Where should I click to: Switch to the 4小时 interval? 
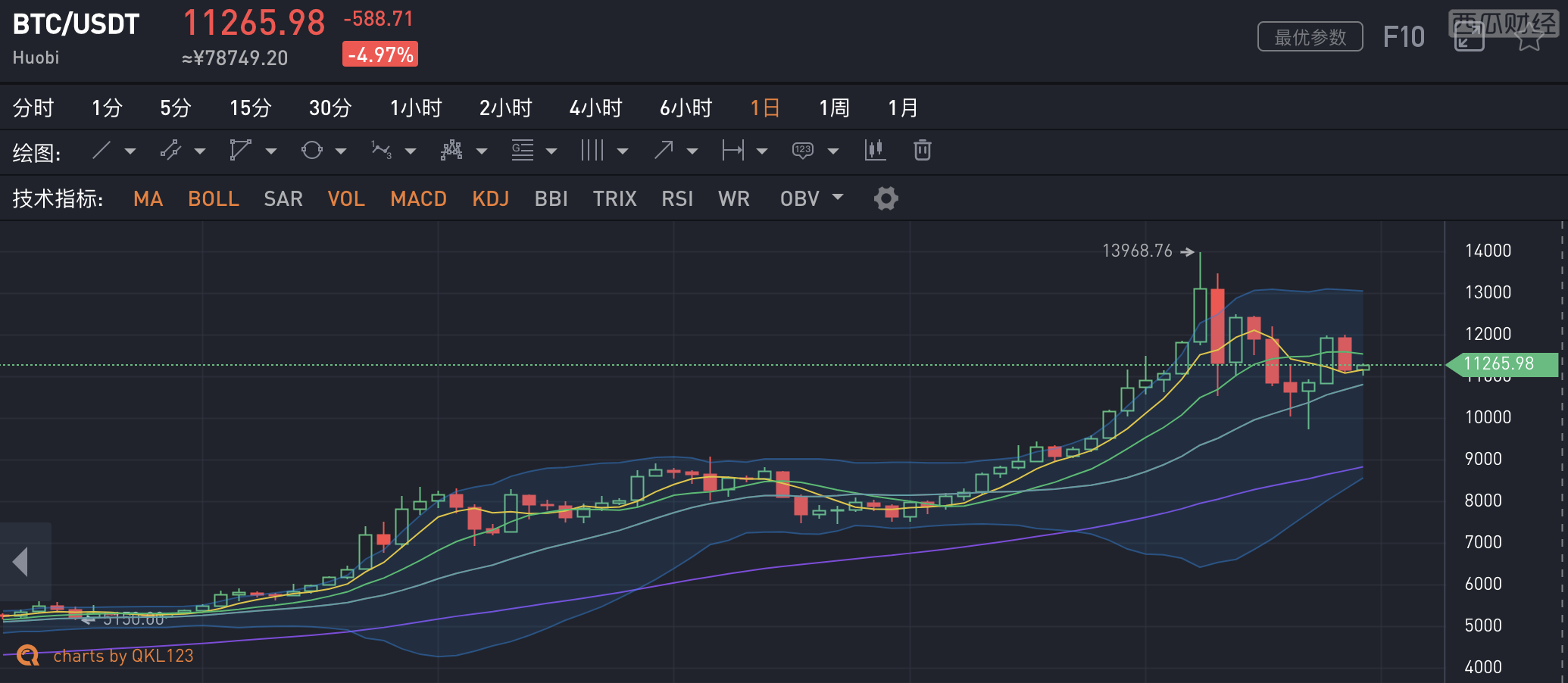(596, 108)
